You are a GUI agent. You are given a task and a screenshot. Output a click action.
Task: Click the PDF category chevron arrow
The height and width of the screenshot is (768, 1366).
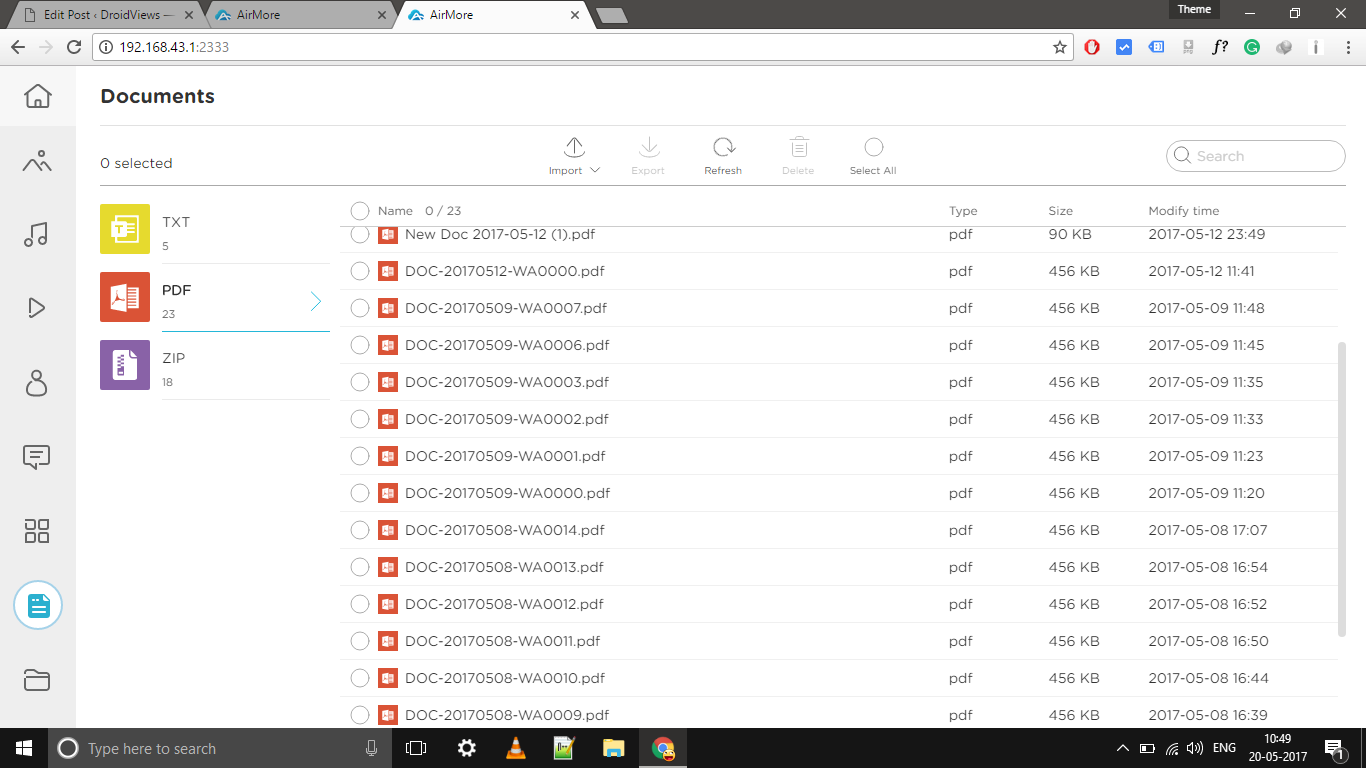(x=316, y=300)
